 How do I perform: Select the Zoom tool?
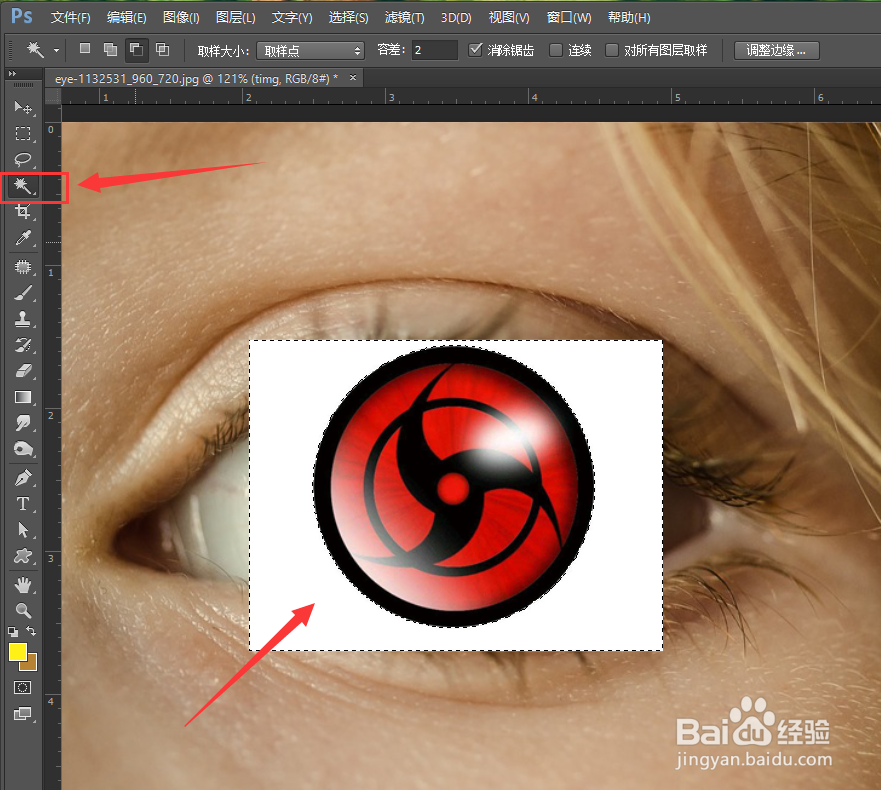22,611
